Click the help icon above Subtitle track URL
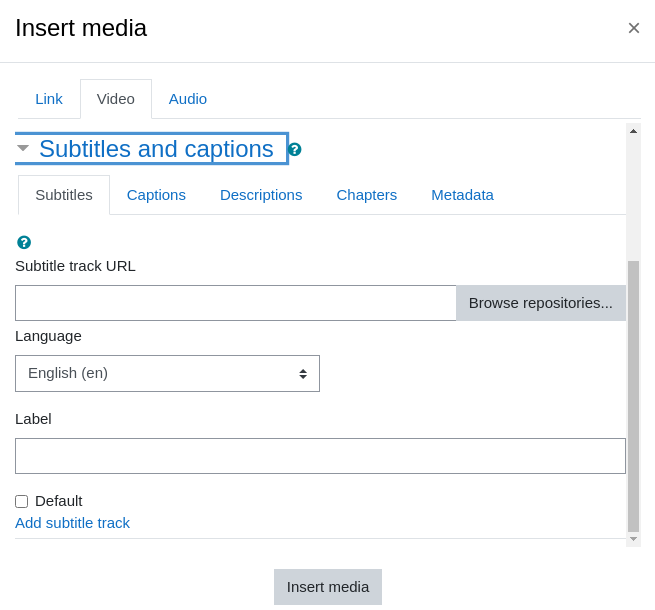 point(24,242)
